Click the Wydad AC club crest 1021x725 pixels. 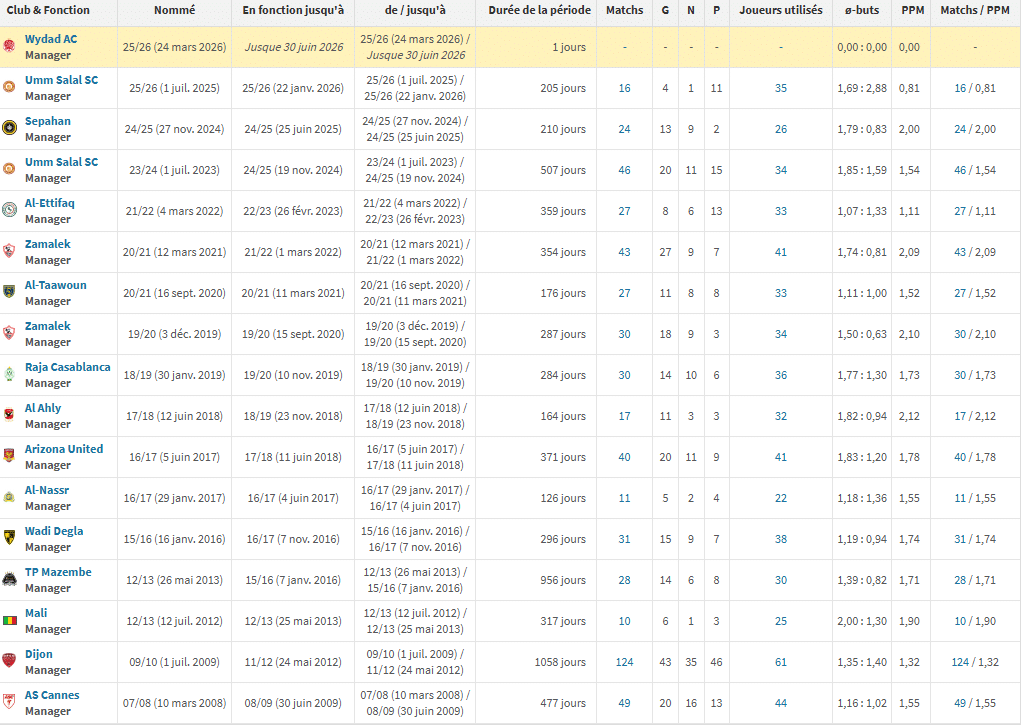coord(9,46)
